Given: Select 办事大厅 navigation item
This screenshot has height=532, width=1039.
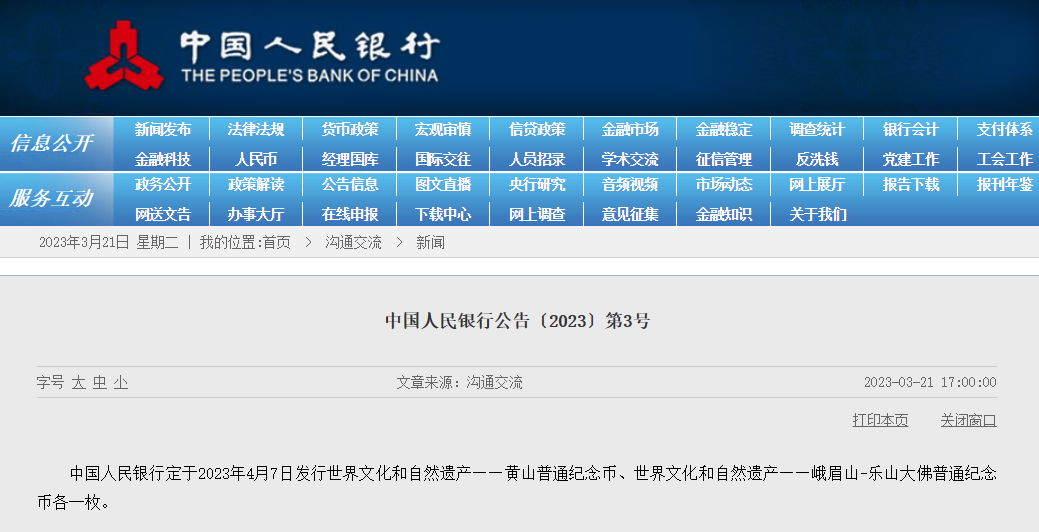Looking at the screenshot, I should (x=256, y=214).
